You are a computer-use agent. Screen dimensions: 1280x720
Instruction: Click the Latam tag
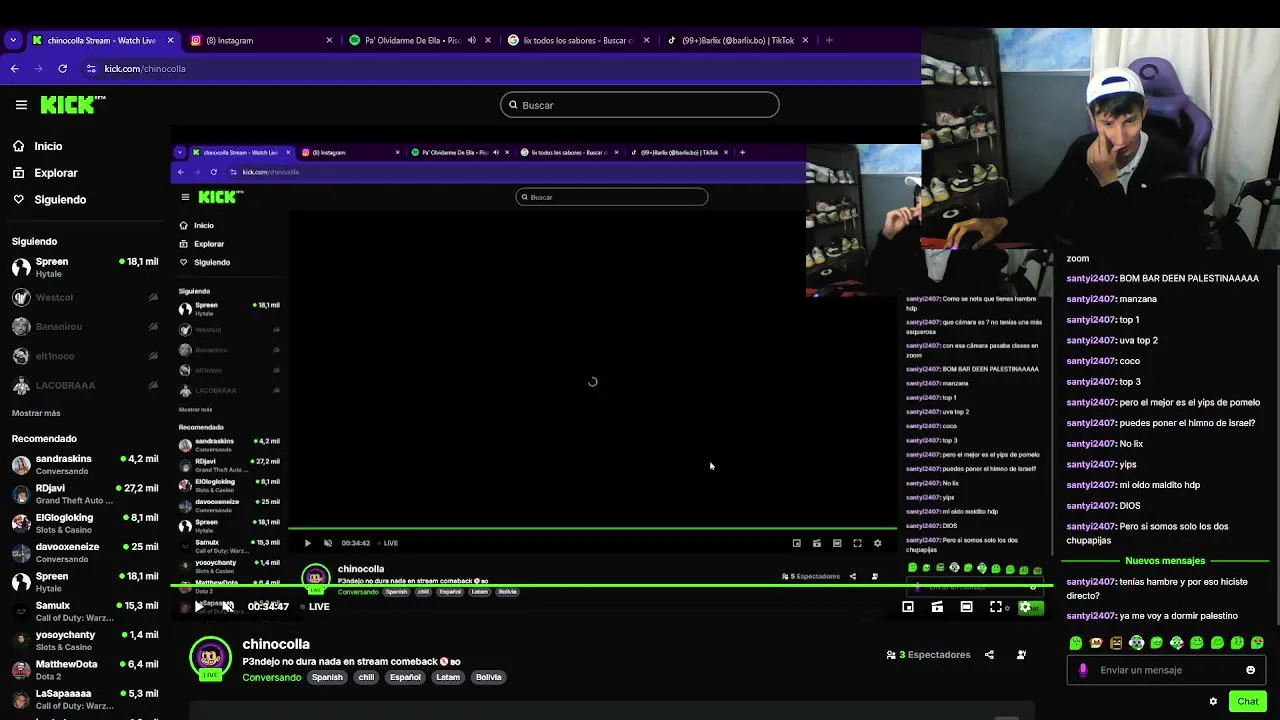click(x=448, y=677)
